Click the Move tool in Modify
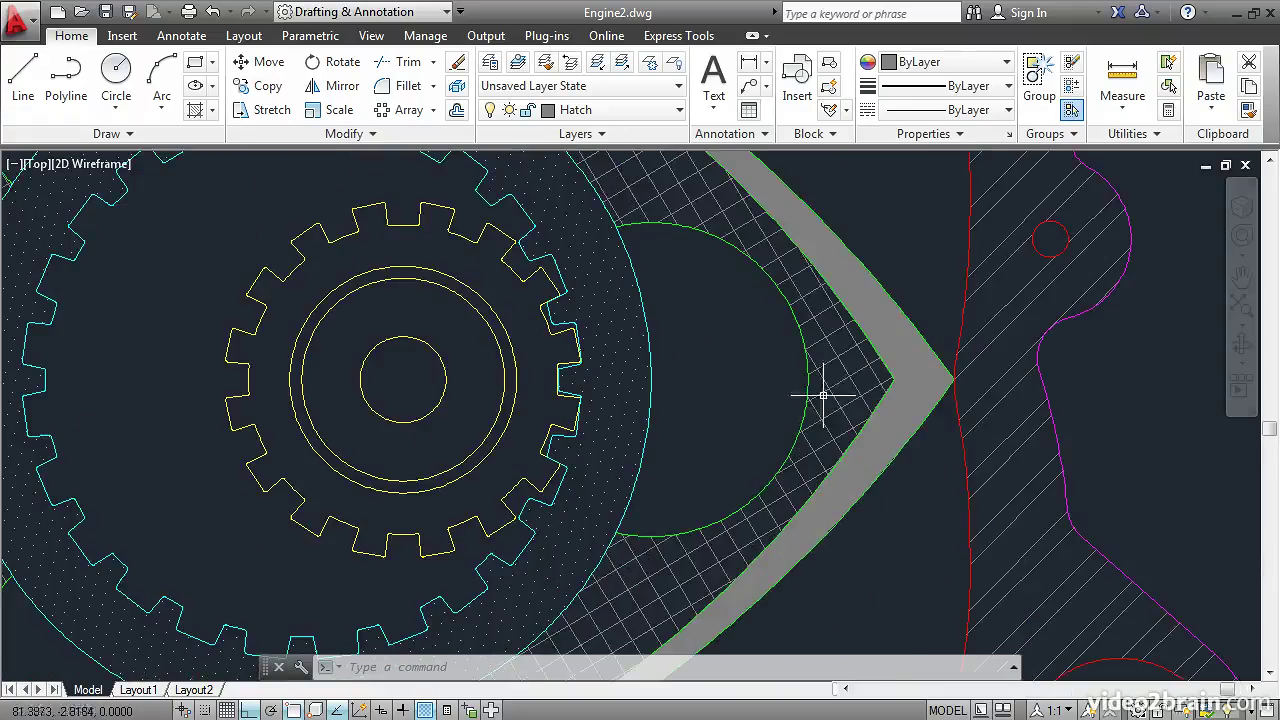Viewport: 1280px width, 720px height. pos(259,62)
